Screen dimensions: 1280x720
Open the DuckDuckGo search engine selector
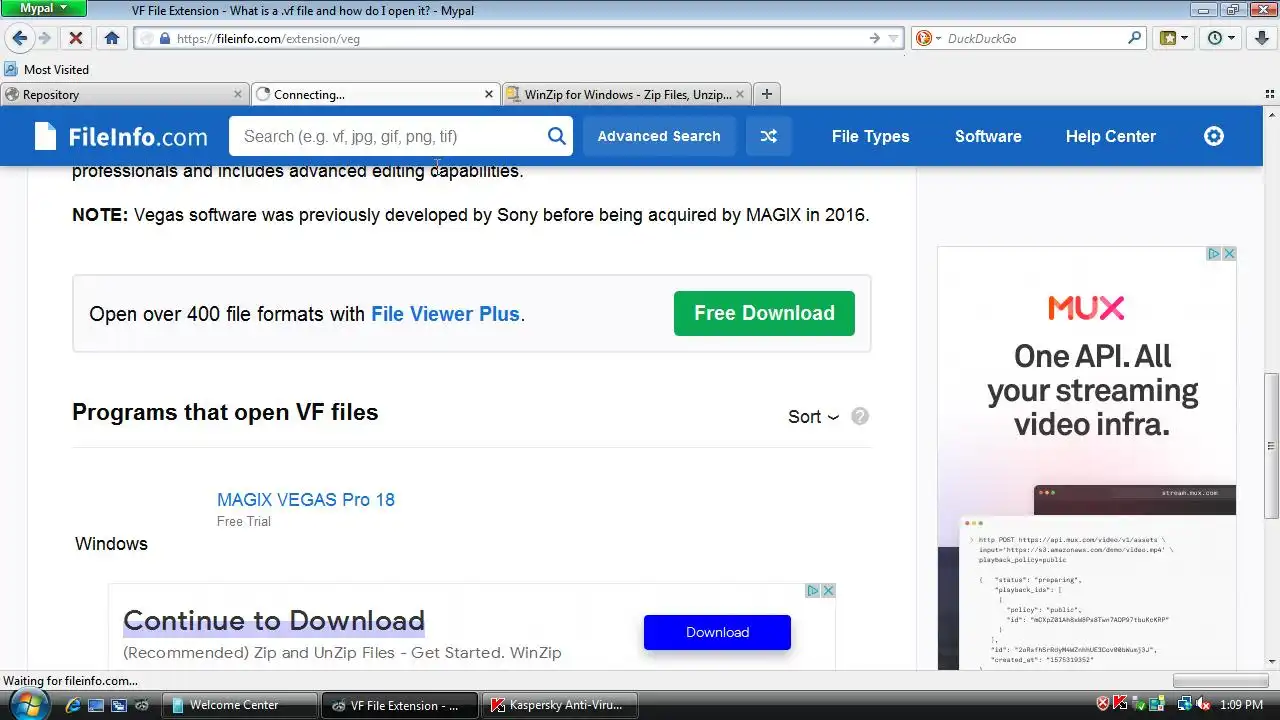coord(928,38)
